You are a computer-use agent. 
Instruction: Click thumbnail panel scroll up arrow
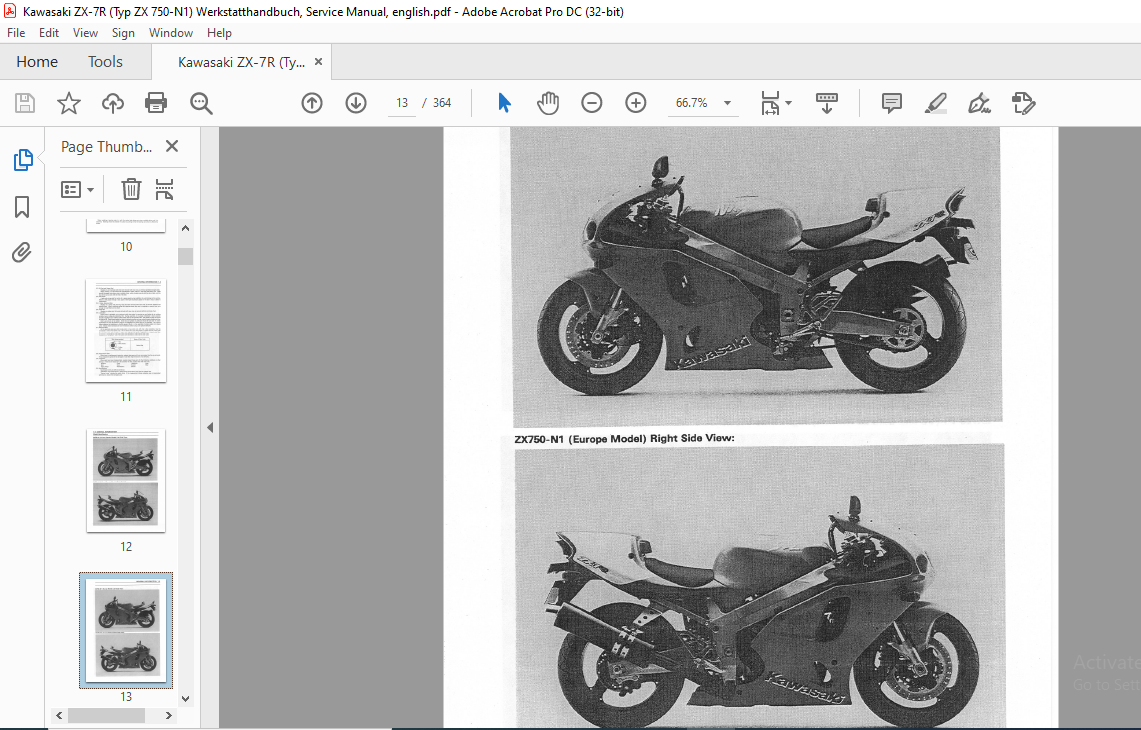(x=186, y=229)
